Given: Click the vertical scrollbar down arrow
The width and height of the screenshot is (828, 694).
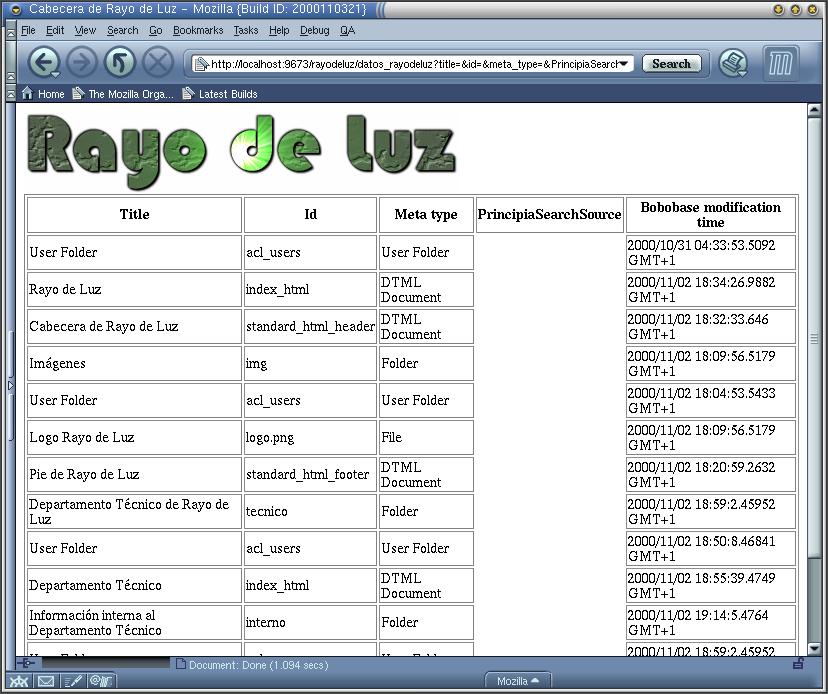Looking at the screenshot, I should (x=814, y=648).
